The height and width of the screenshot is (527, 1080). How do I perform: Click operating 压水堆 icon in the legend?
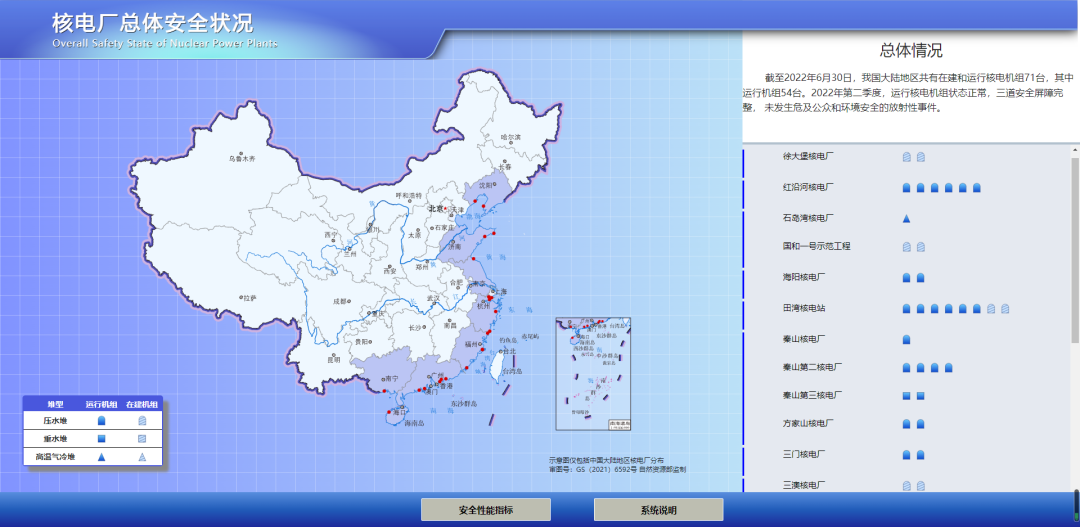click(101, 421)
